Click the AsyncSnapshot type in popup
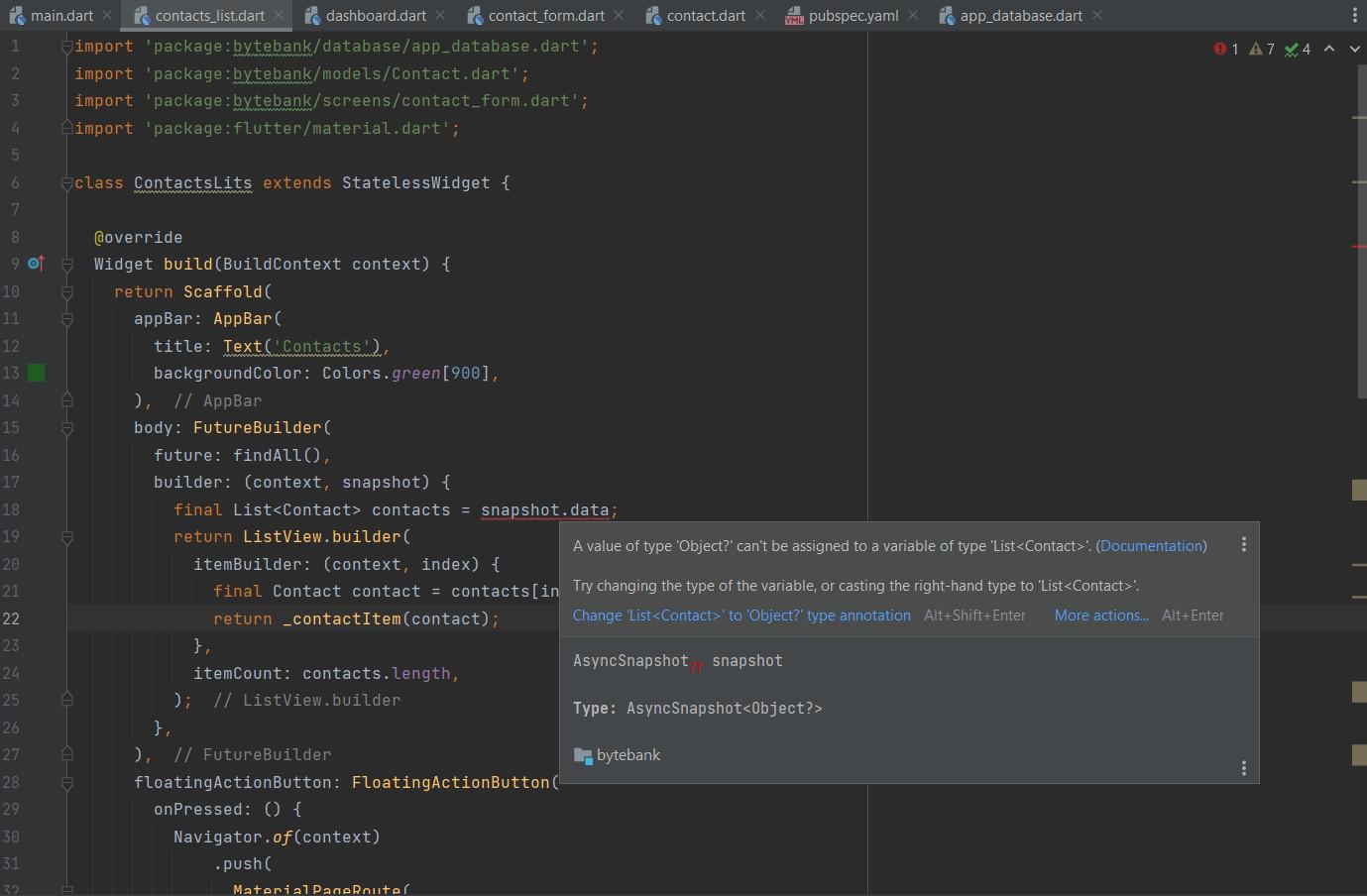Viewport: 1367px width, 896px height. coord(630,661)
